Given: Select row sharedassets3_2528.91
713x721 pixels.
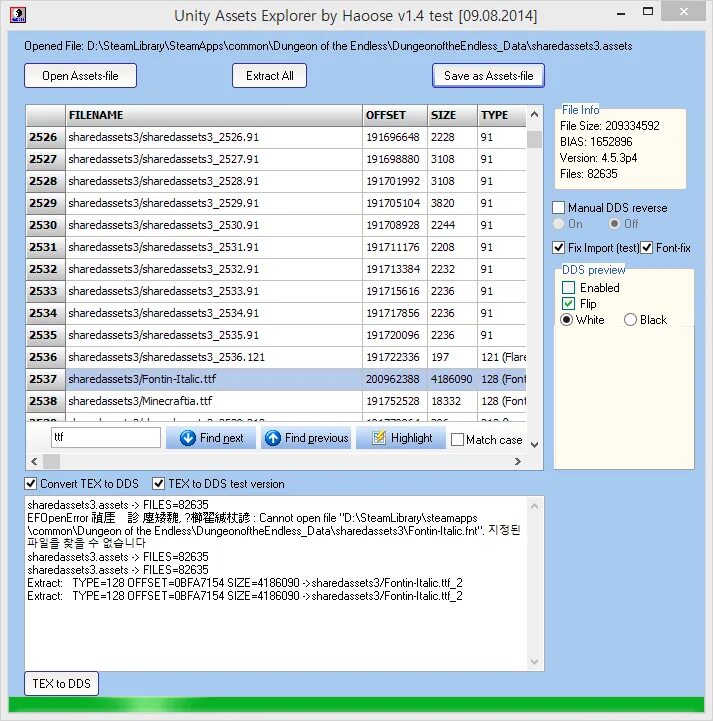Looking at the screenshot, I should click(276, 181).
